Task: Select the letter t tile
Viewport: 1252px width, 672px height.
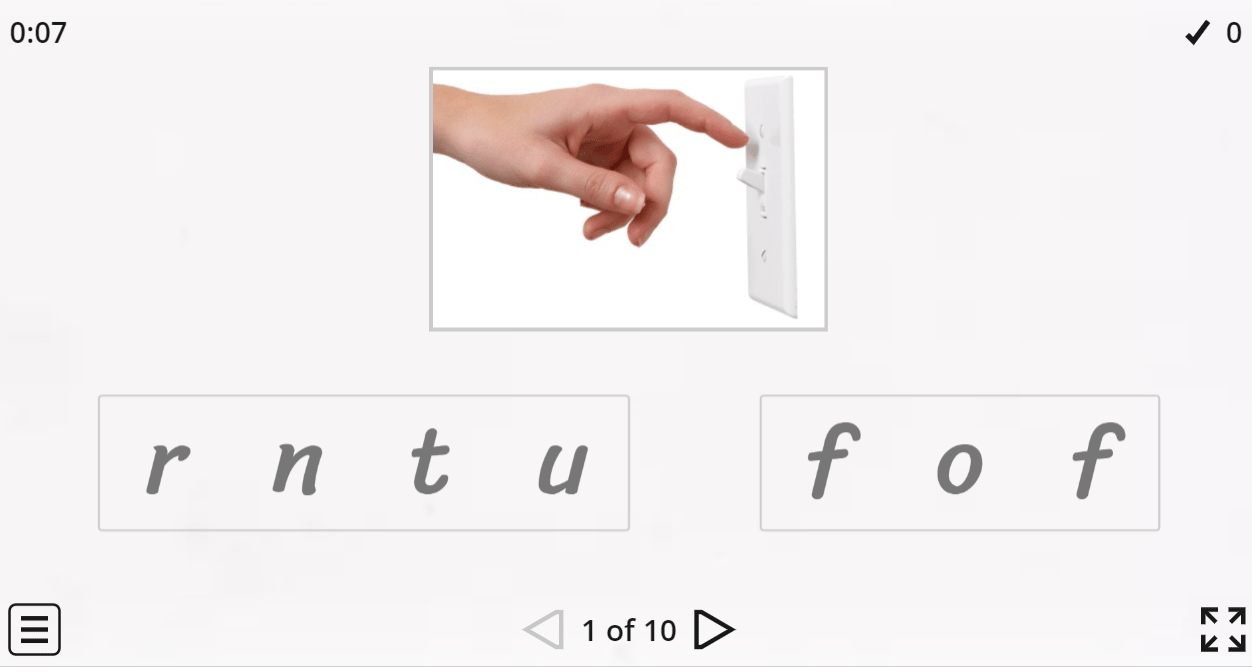Action: click(x=430, y=462)
